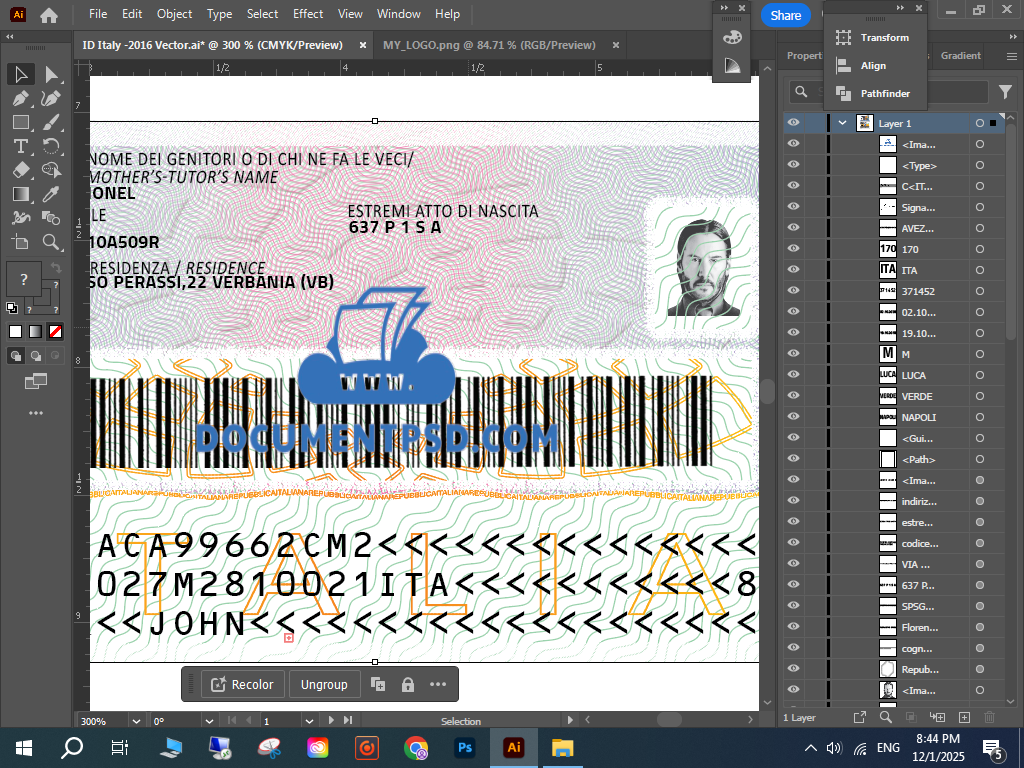Viewport: 1024px width, 768px height.
Task: Toggle visibility of Layer 1
Action: coord(793,123)
